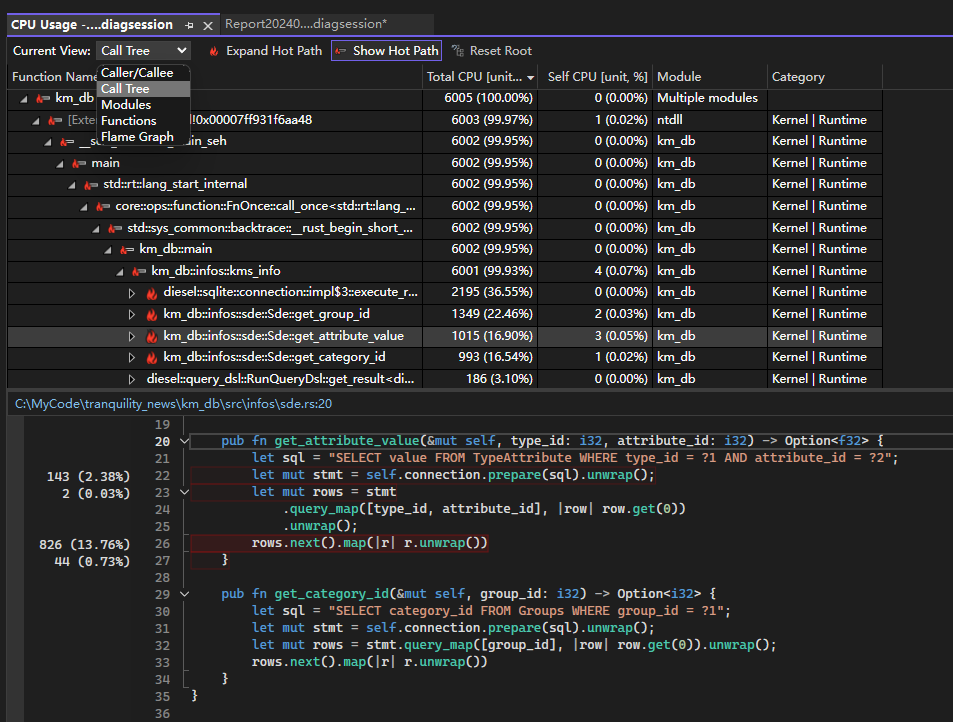Click the pin icon on CPU Usage tab
This screenshot has width=953, height=722.
click(189, 24)
